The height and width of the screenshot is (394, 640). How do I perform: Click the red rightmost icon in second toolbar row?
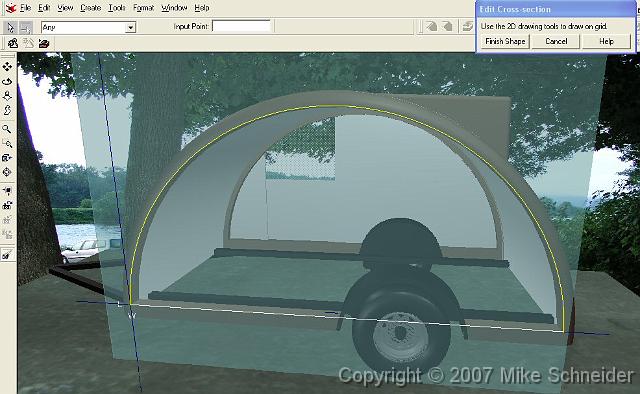tap(44, 43)
